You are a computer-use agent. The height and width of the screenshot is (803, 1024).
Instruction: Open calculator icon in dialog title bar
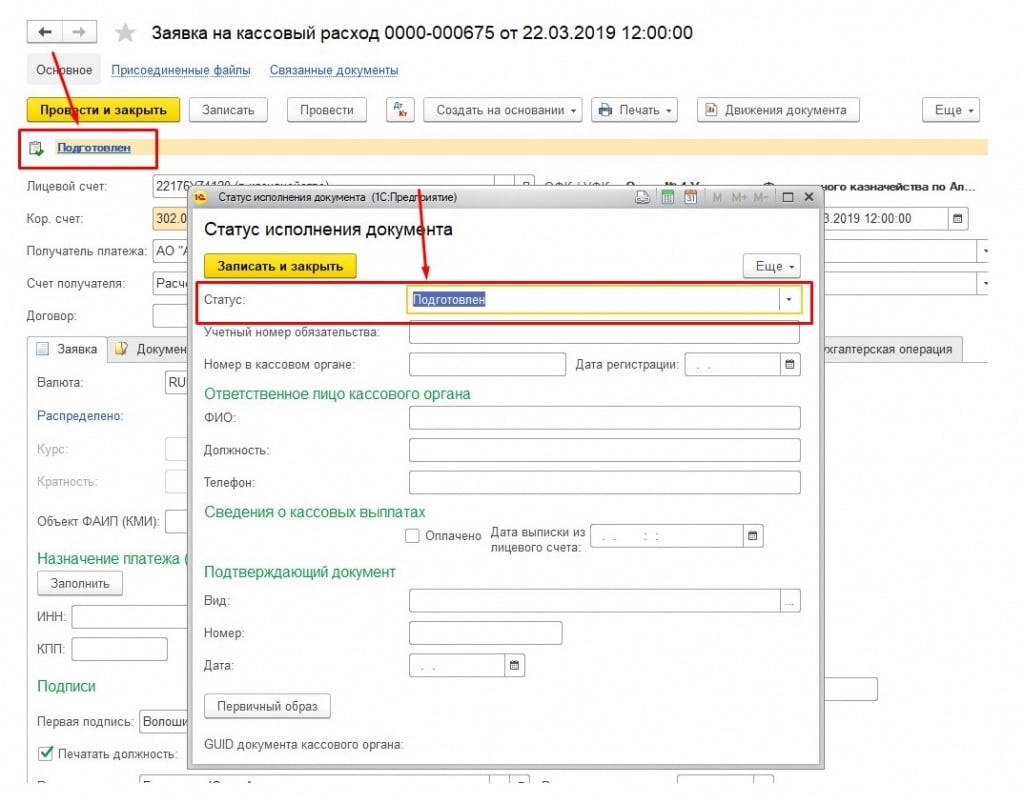coord(667,198)
